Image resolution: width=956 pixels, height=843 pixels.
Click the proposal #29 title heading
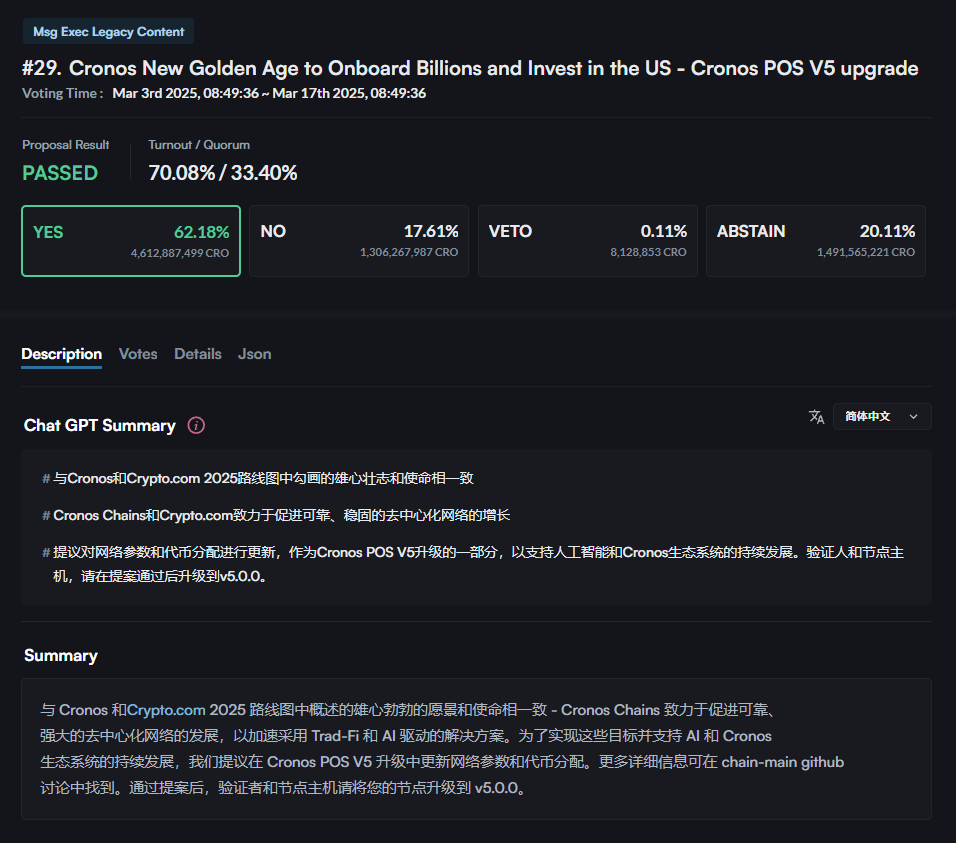pyautogui.click(x=470, y=69)
